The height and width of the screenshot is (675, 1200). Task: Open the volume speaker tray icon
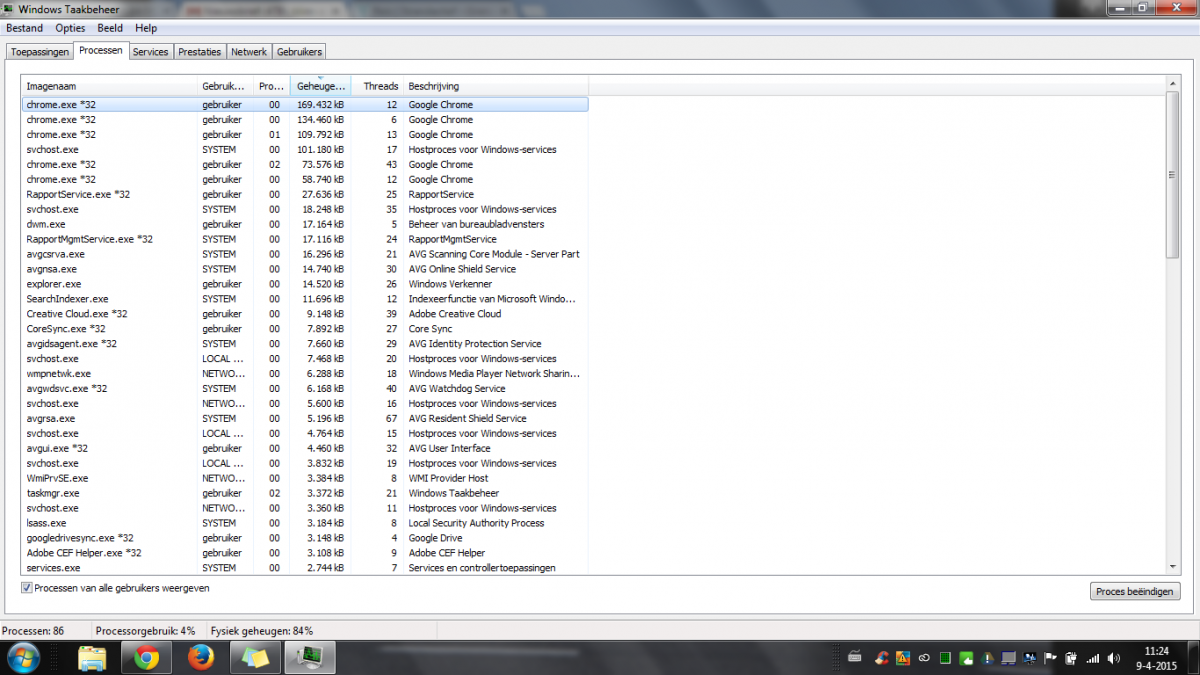pyautogui.click(x=1113, y=657)
